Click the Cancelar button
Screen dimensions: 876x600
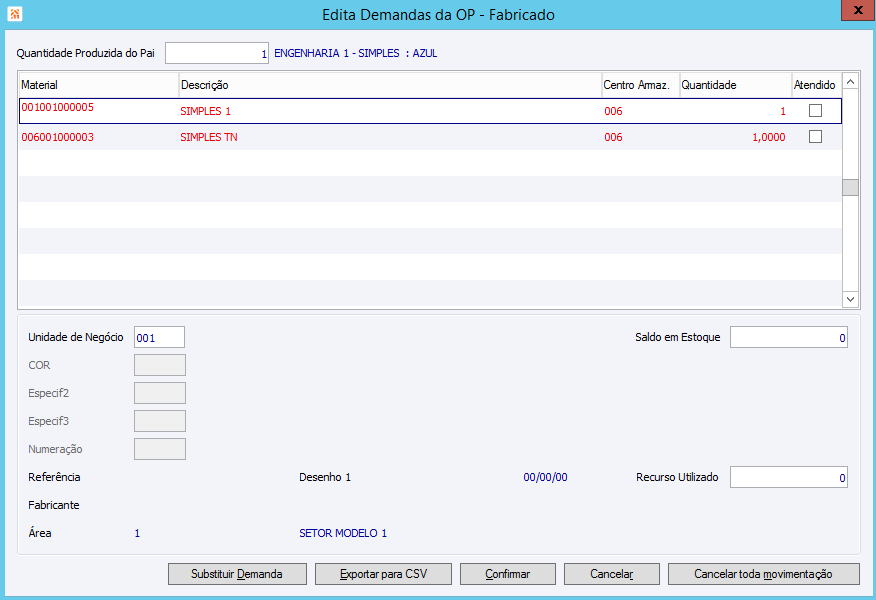(x=612, y=574)
